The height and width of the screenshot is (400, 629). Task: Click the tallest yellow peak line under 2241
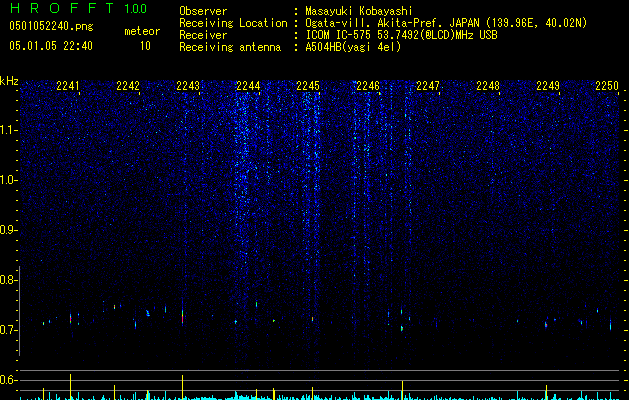[71, 387]
